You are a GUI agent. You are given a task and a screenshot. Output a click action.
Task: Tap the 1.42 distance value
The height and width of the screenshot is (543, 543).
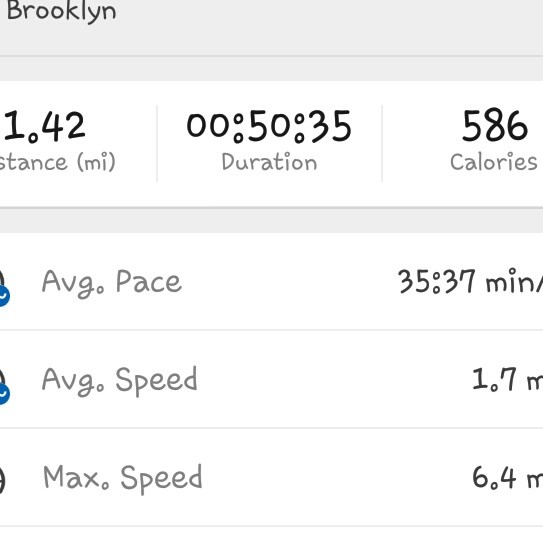[x=44, y=126]
